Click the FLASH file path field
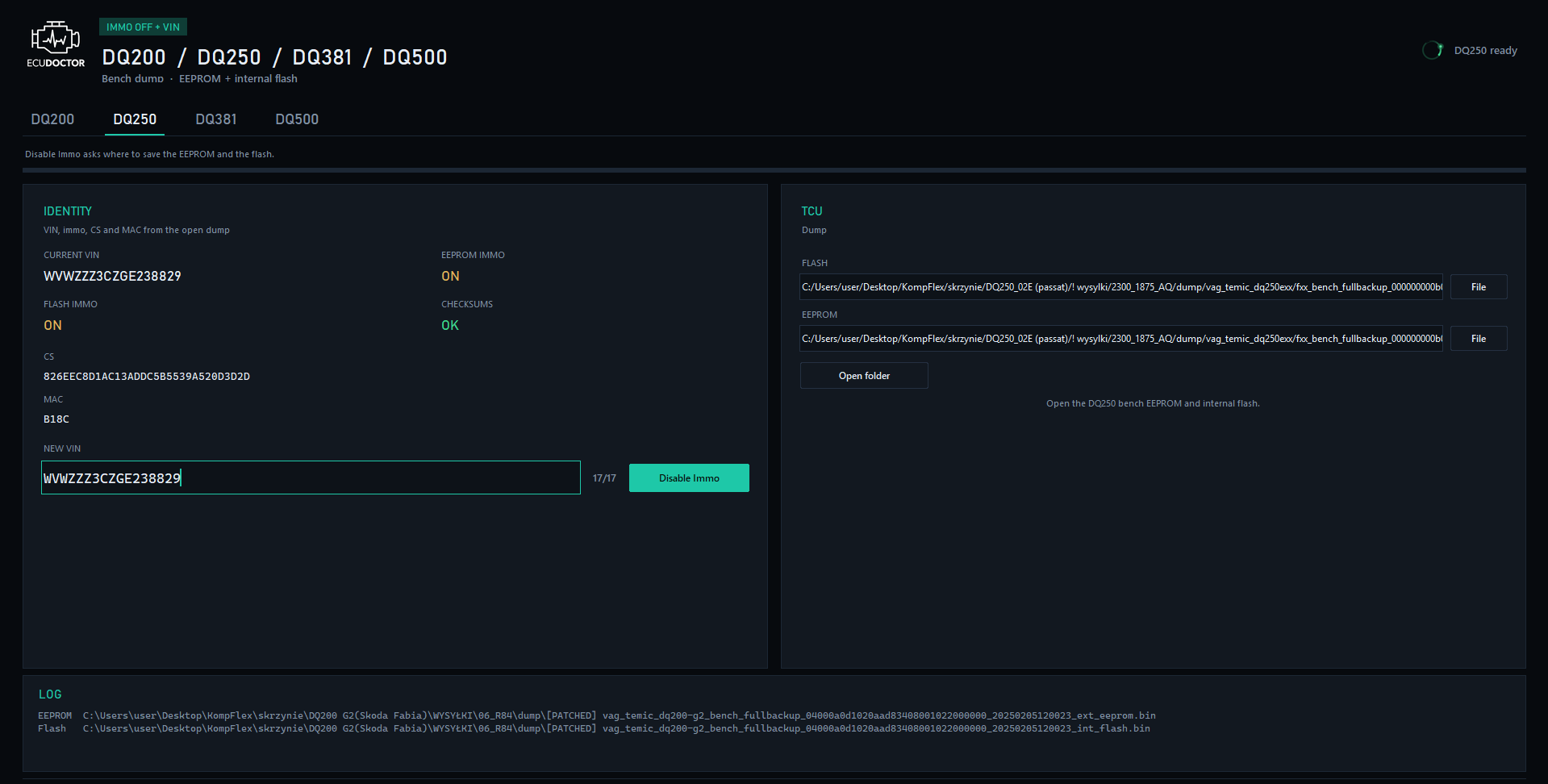The width and height of the screenshot is (1548, 784). click(x=1121, y=287)
